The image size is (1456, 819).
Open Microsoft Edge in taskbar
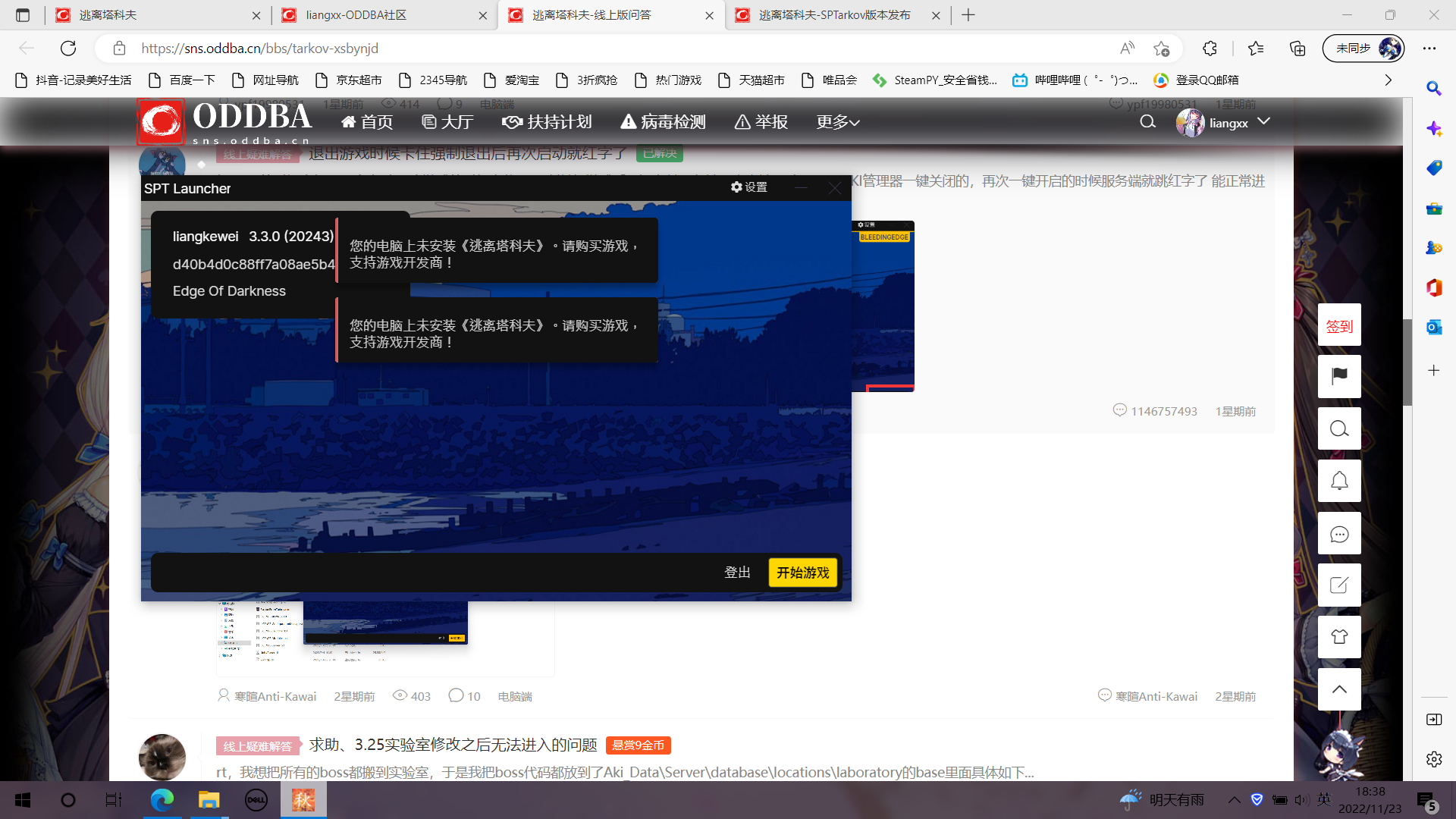pos(162,800)
